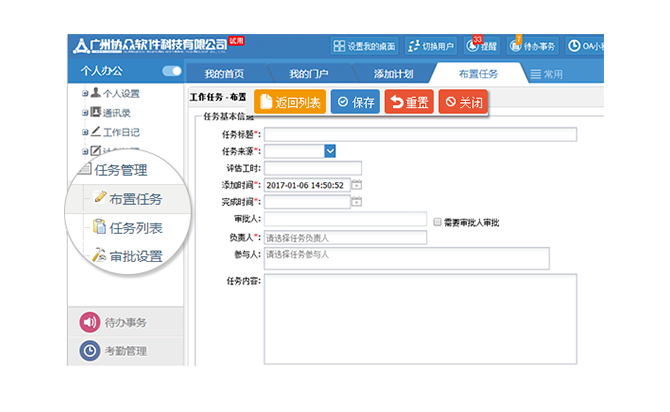
Task: Click the 返回列表 button
Action: pos(290,102)
